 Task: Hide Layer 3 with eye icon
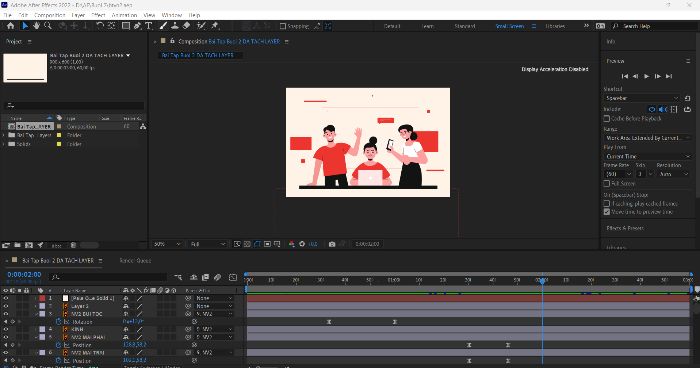click(6, 306)
